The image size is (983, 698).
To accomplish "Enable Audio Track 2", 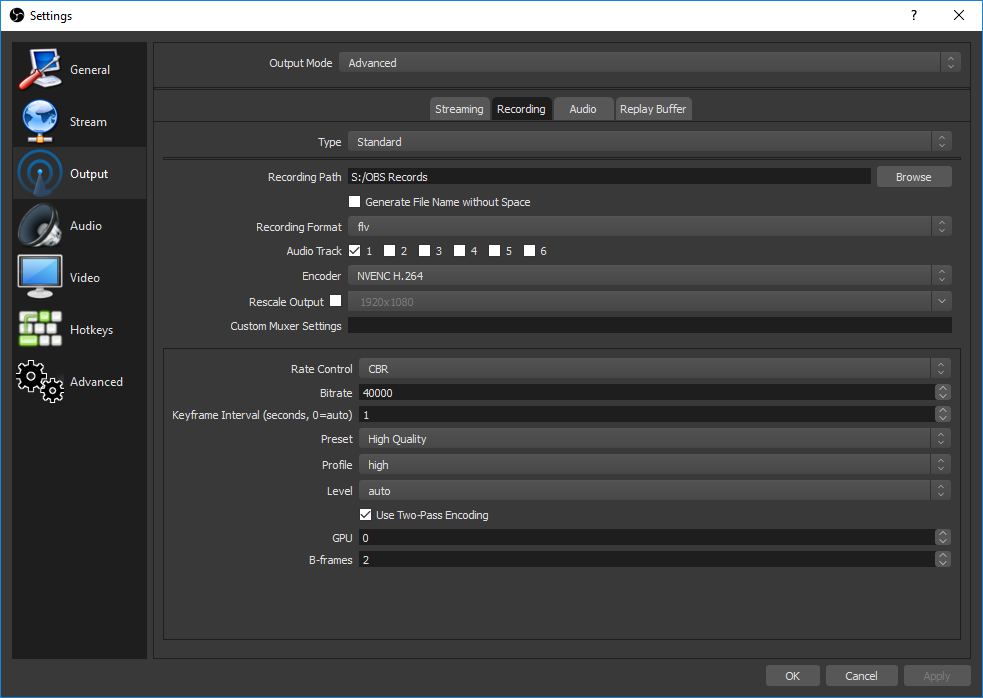I will (389, 250).
